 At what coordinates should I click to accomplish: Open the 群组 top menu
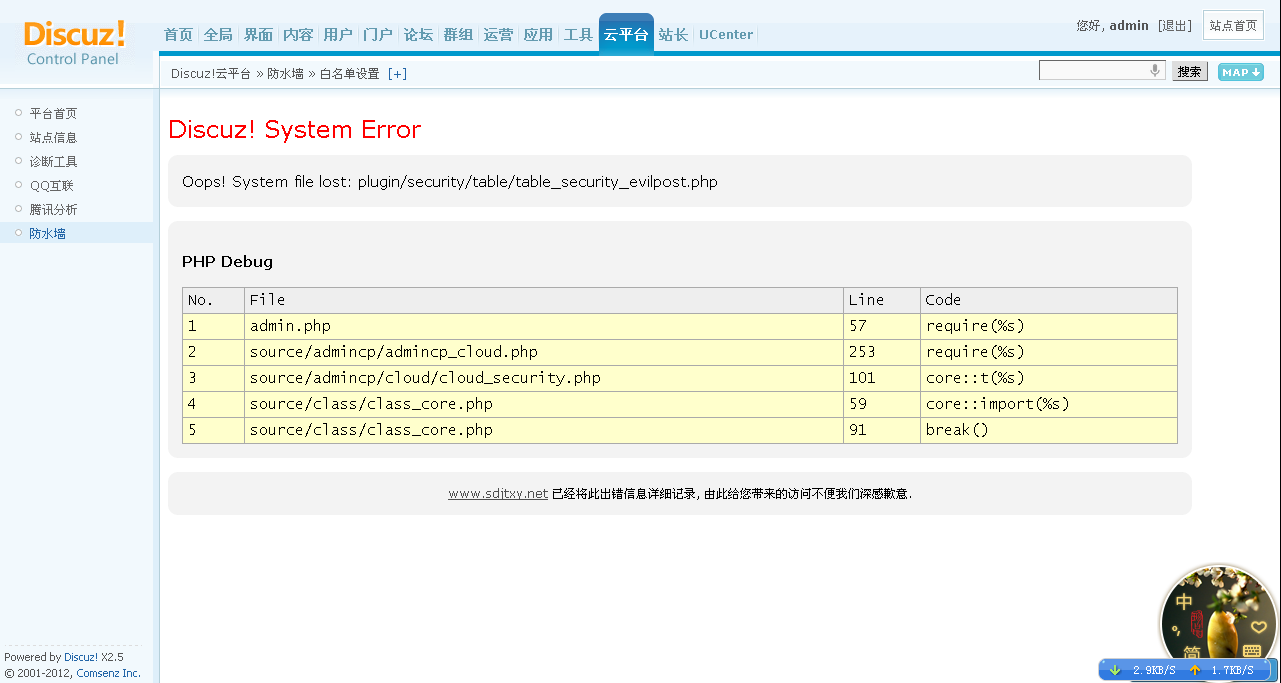tap(458, 35)
